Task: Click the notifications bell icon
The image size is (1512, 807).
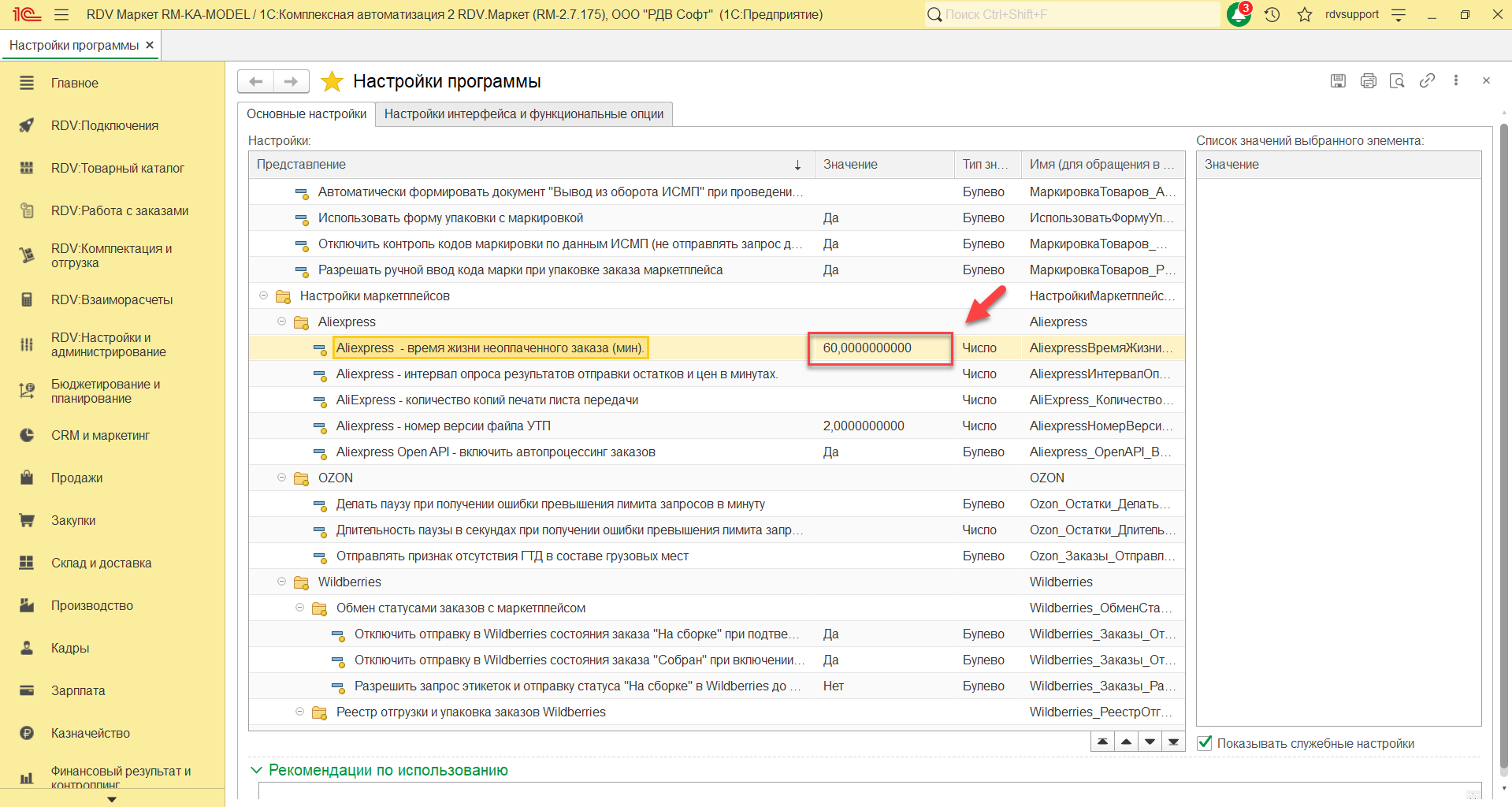Action: point(1238,15)
